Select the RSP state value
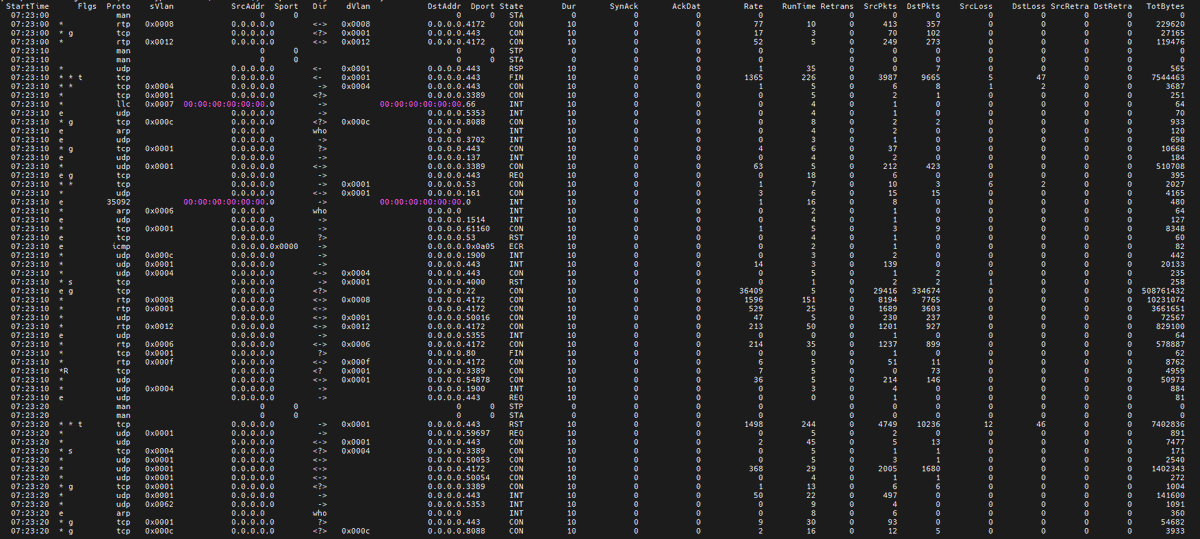 tap(516, 68)
